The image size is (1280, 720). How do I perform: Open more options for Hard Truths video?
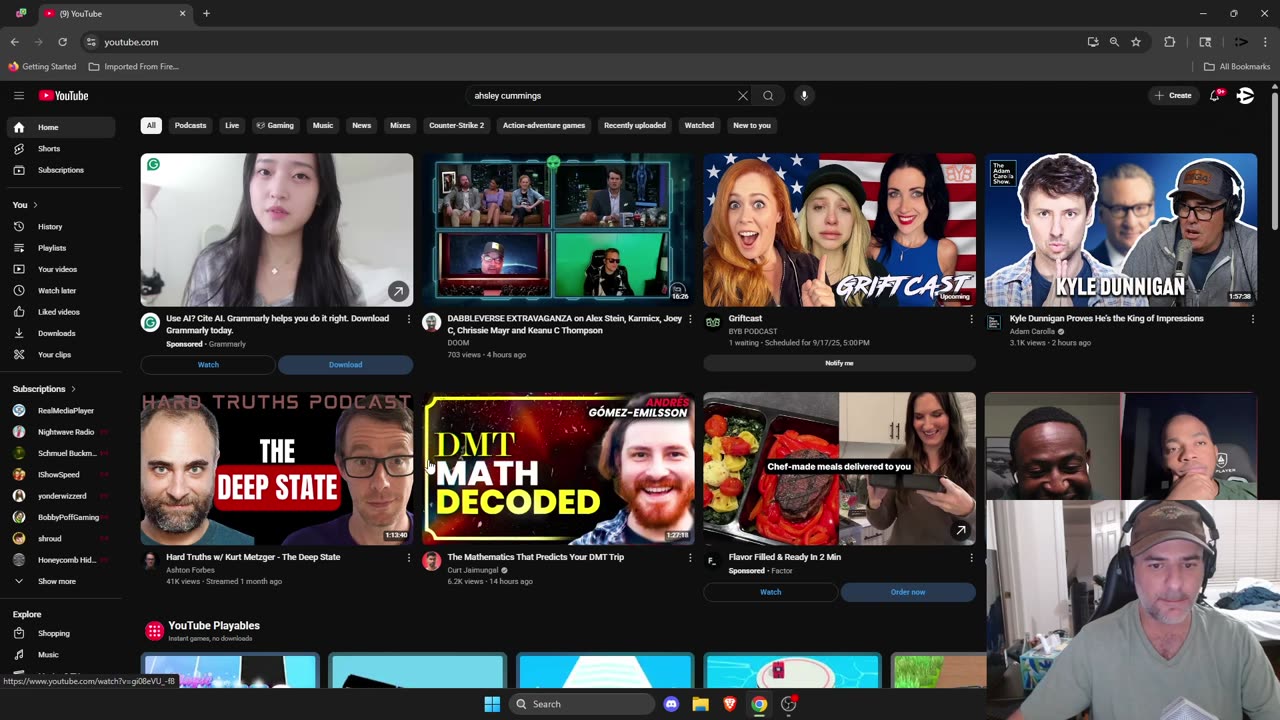[x=408, y=558]
